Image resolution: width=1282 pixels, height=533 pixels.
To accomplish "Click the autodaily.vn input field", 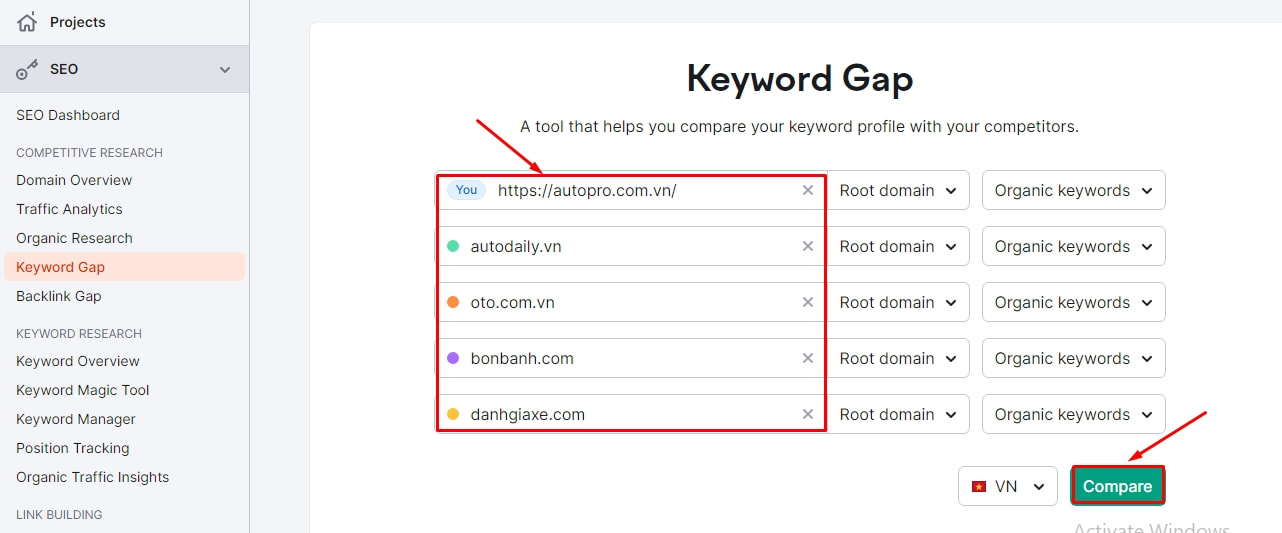I will (630, 246).
